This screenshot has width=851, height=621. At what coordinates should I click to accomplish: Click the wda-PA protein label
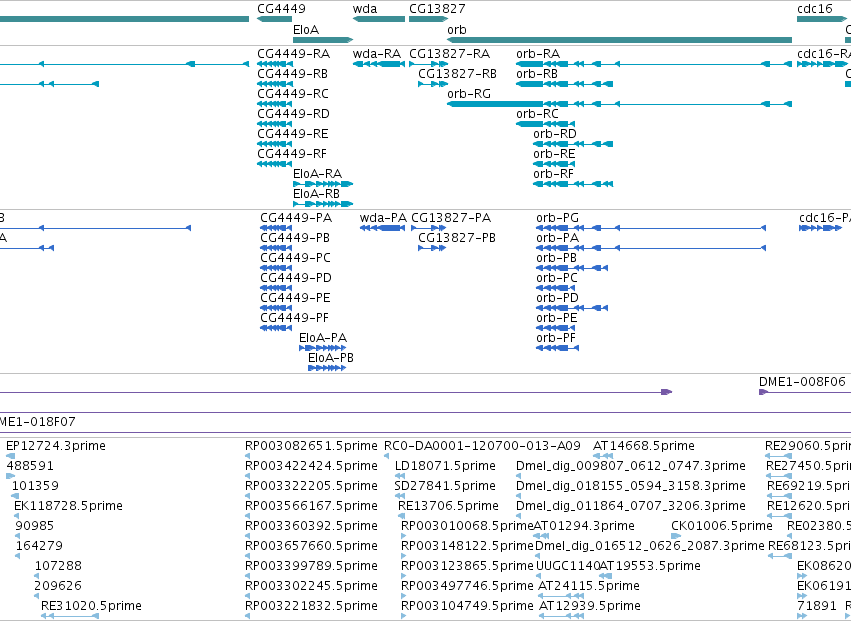383,218
